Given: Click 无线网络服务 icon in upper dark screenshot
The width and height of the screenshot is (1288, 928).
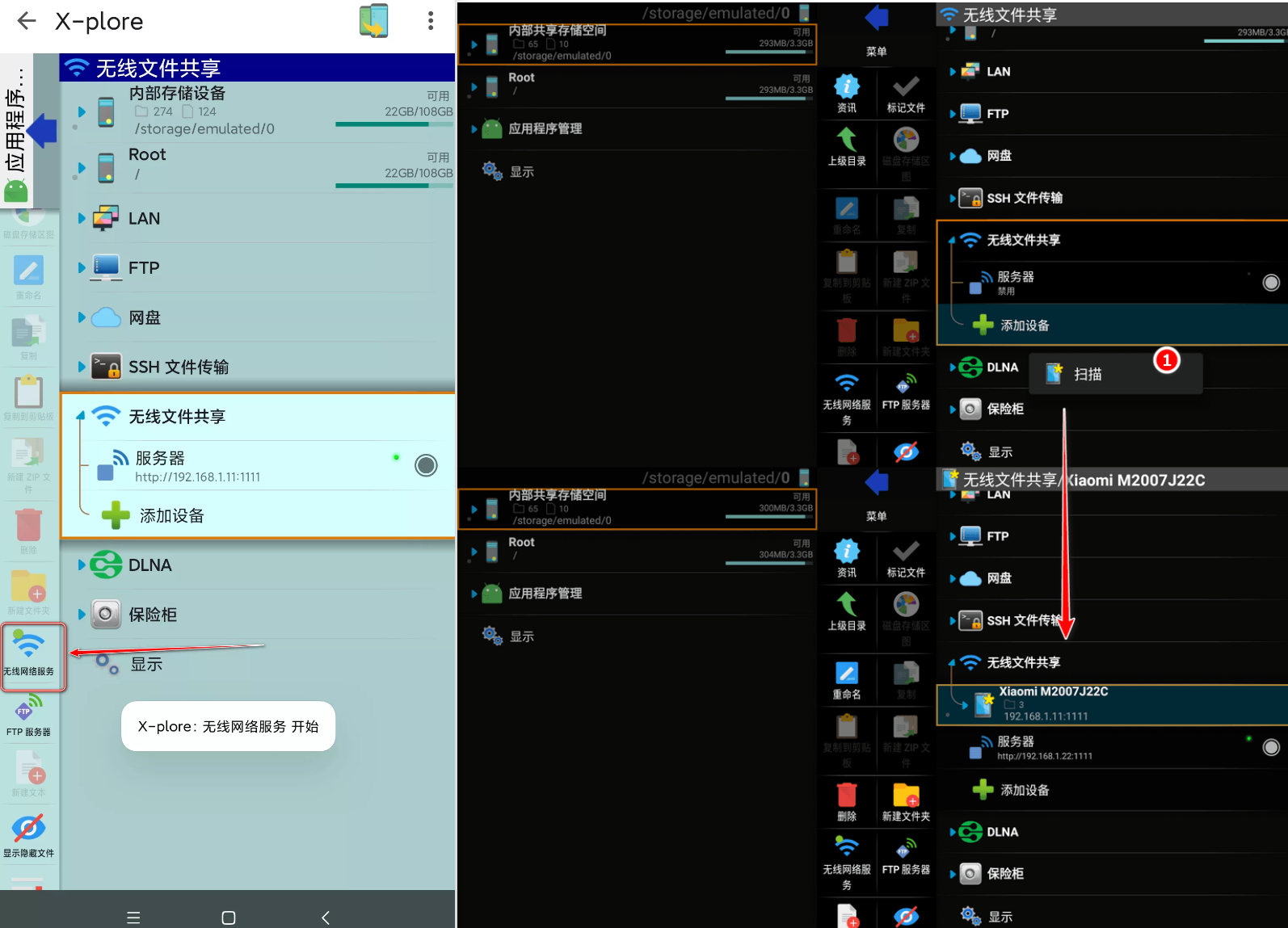Looking at the screenshot, I should coord(846,383).
